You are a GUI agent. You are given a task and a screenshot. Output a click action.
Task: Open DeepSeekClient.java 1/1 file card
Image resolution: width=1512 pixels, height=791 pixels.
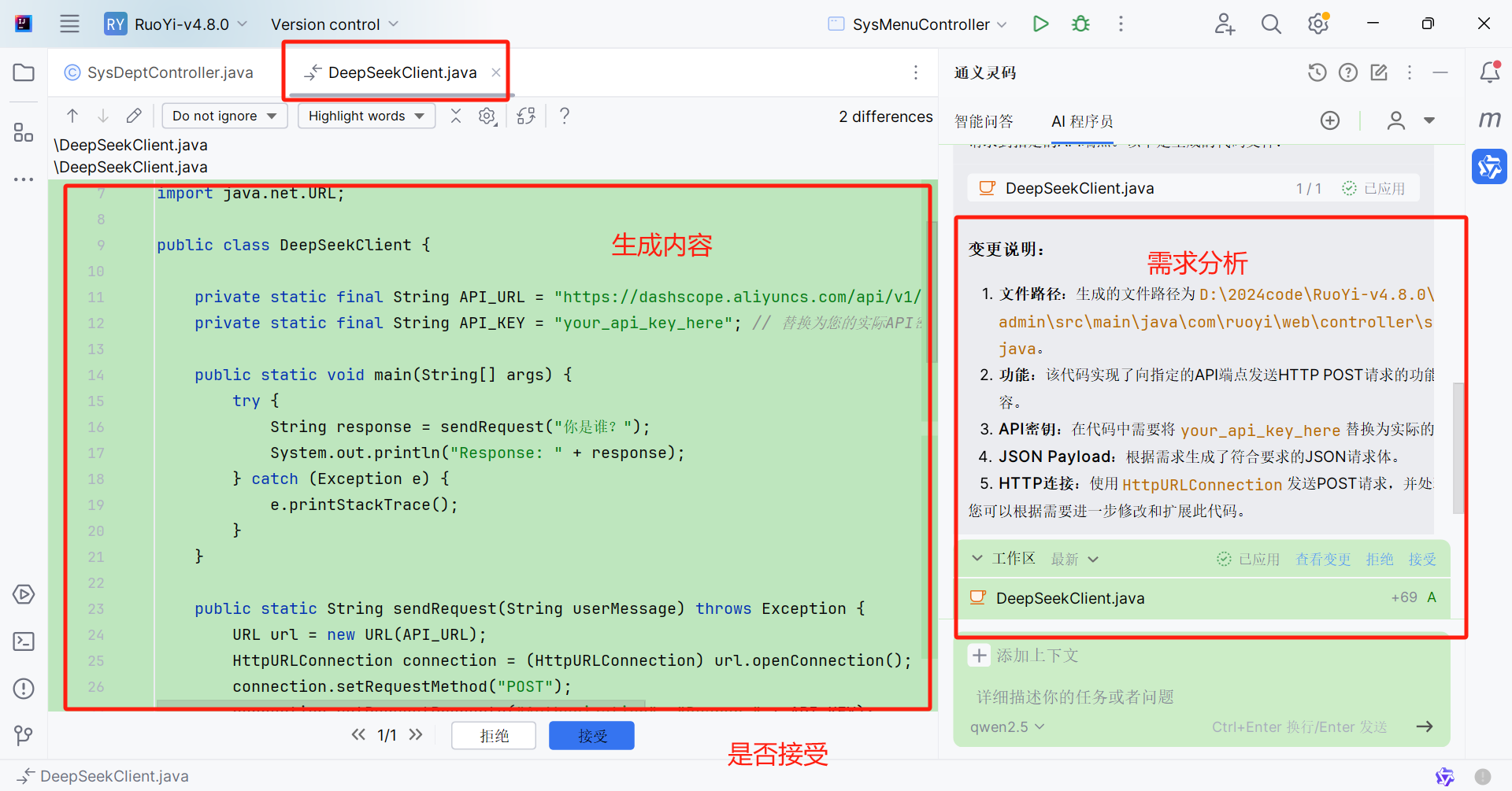(1193, 188)
